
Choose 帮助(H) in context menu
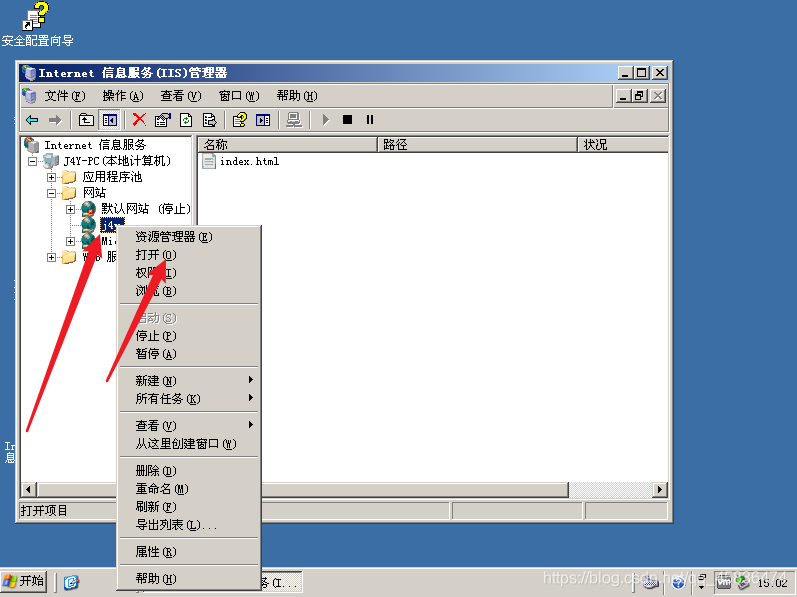coord(189,578)
